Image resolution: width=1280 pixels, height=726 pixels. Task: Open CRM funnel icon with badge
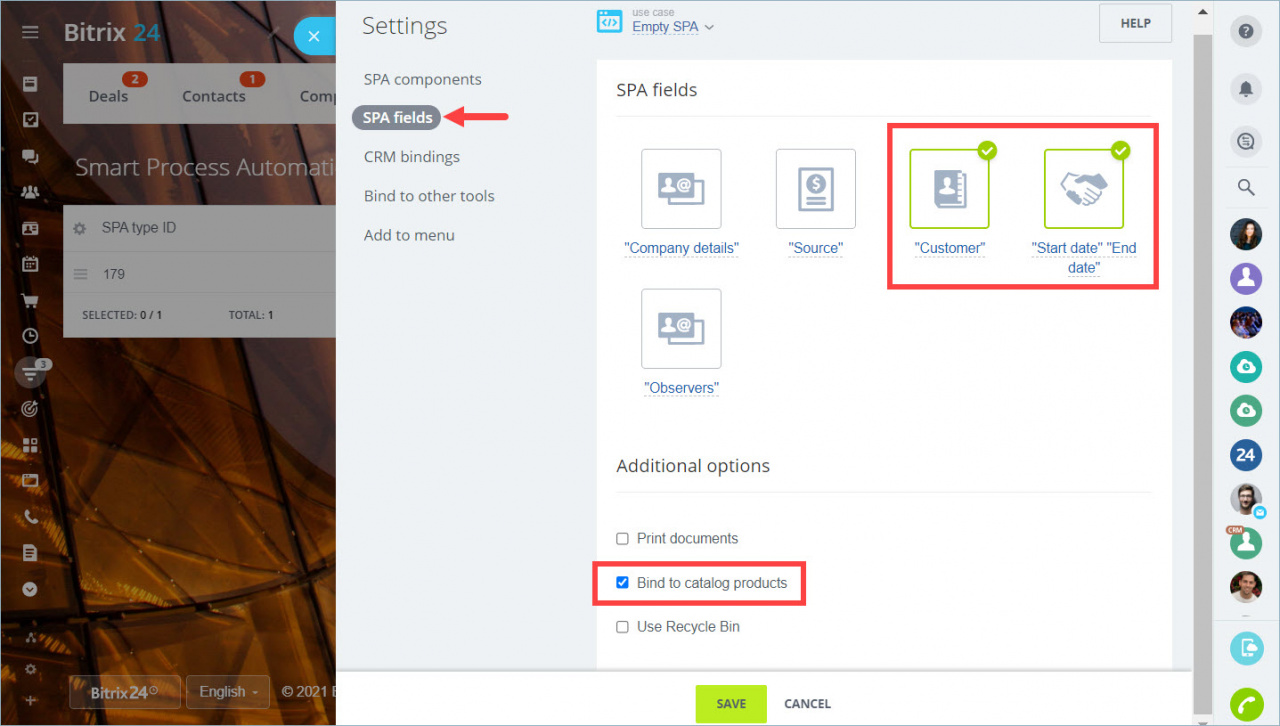(x=30, y=372)
